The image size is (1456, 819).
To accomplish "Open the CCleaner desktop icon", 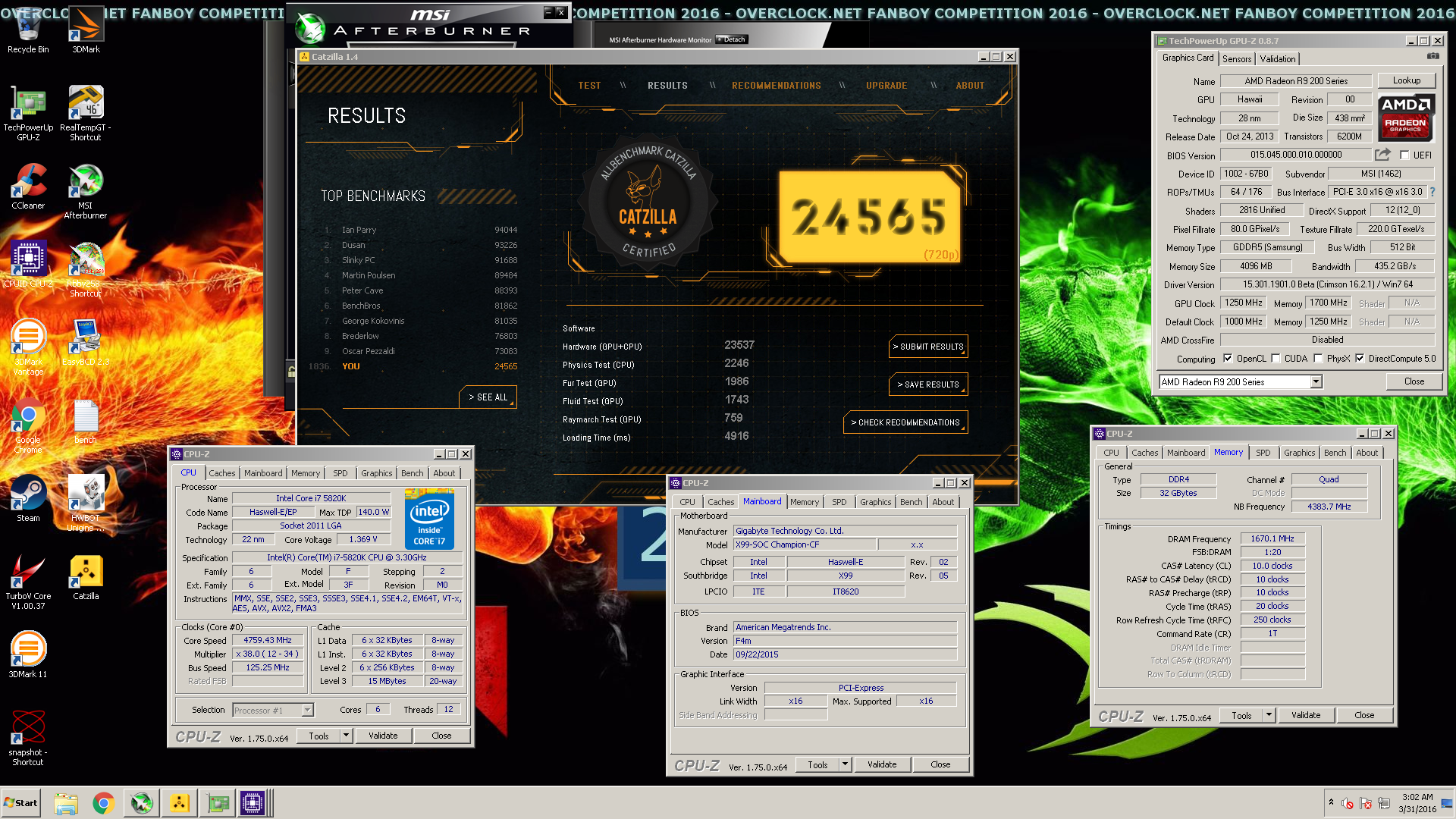I will click(x=28, y=187).
